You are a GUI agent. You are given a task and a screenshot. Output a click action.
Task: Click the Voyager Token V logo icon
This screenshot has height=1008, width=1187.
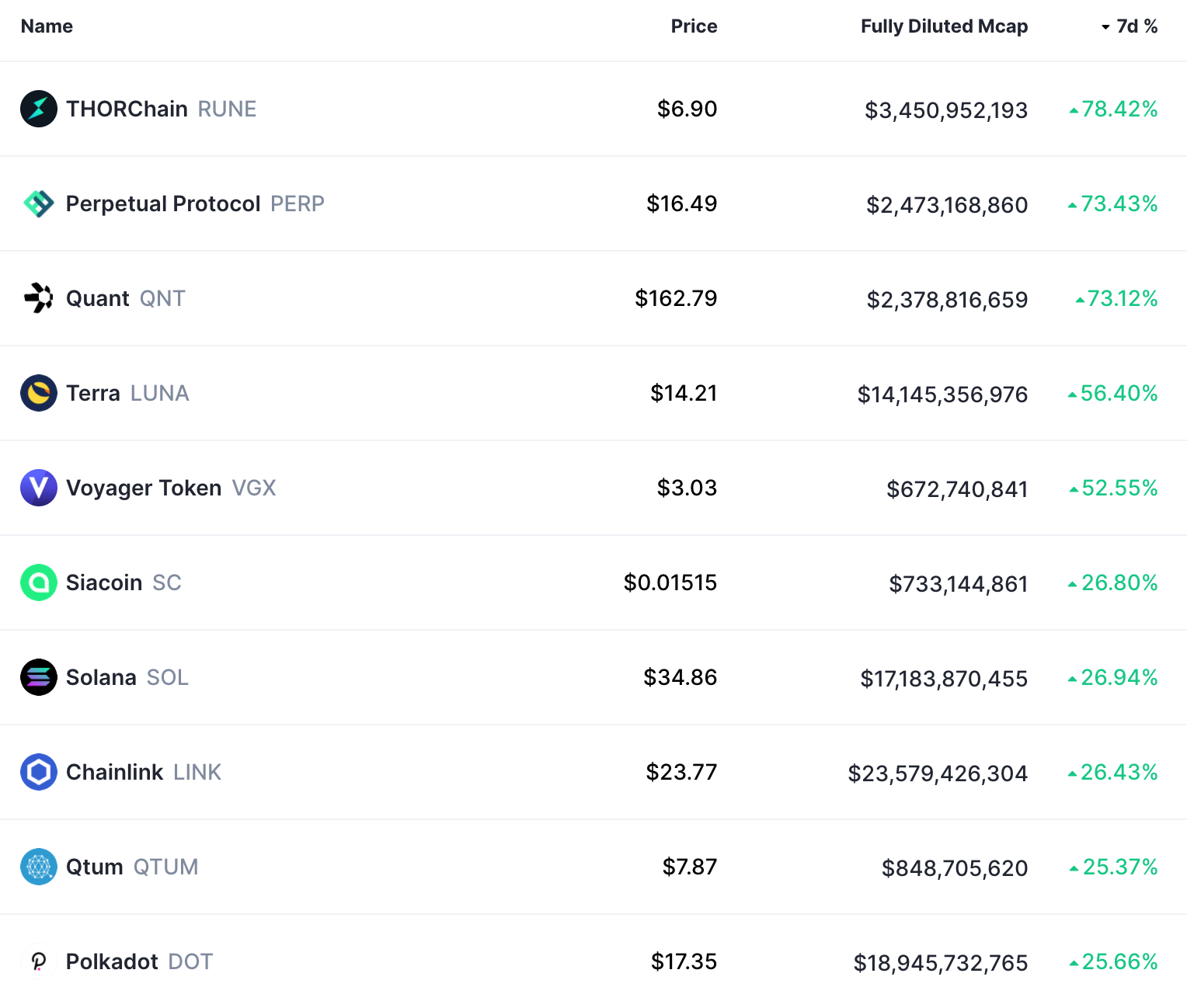coord(39,488)
